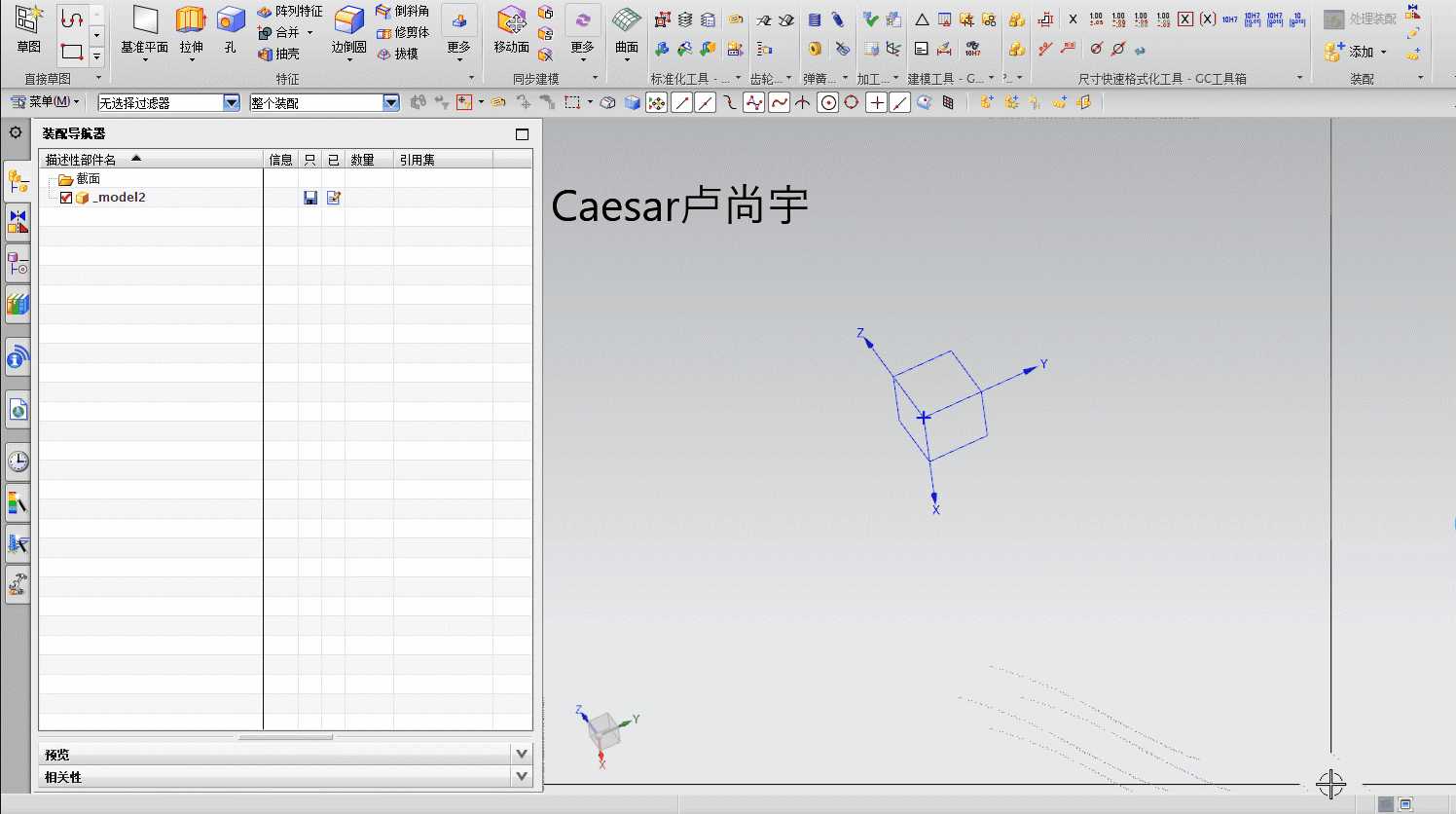Maximize the 装配导航器 panel
This screenshot has width=1456, height=814.
tap(522, 134)
